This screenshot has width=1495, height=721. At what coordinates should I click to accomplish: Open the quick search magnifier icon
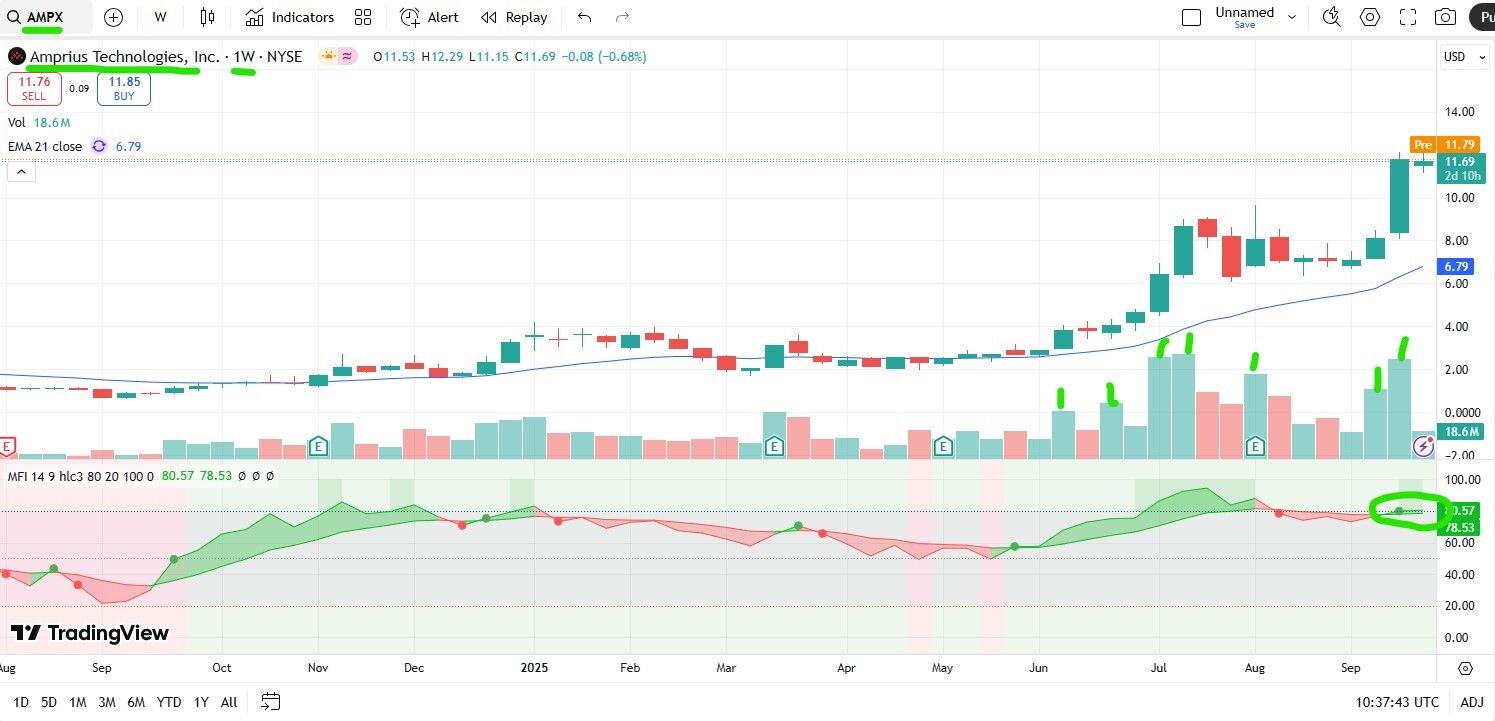click(x=1331, y=17)
